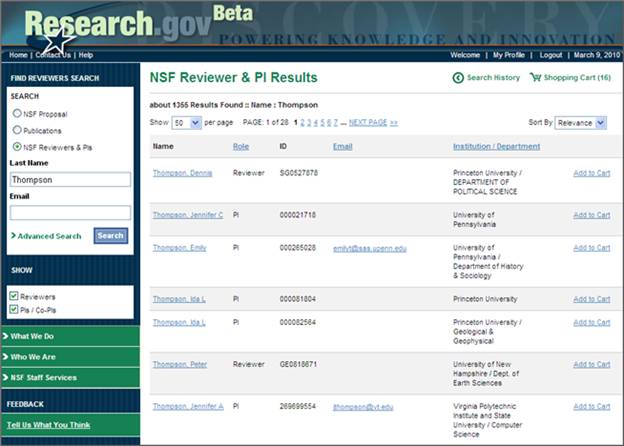Open the Home menu item

tap(18, 55)
